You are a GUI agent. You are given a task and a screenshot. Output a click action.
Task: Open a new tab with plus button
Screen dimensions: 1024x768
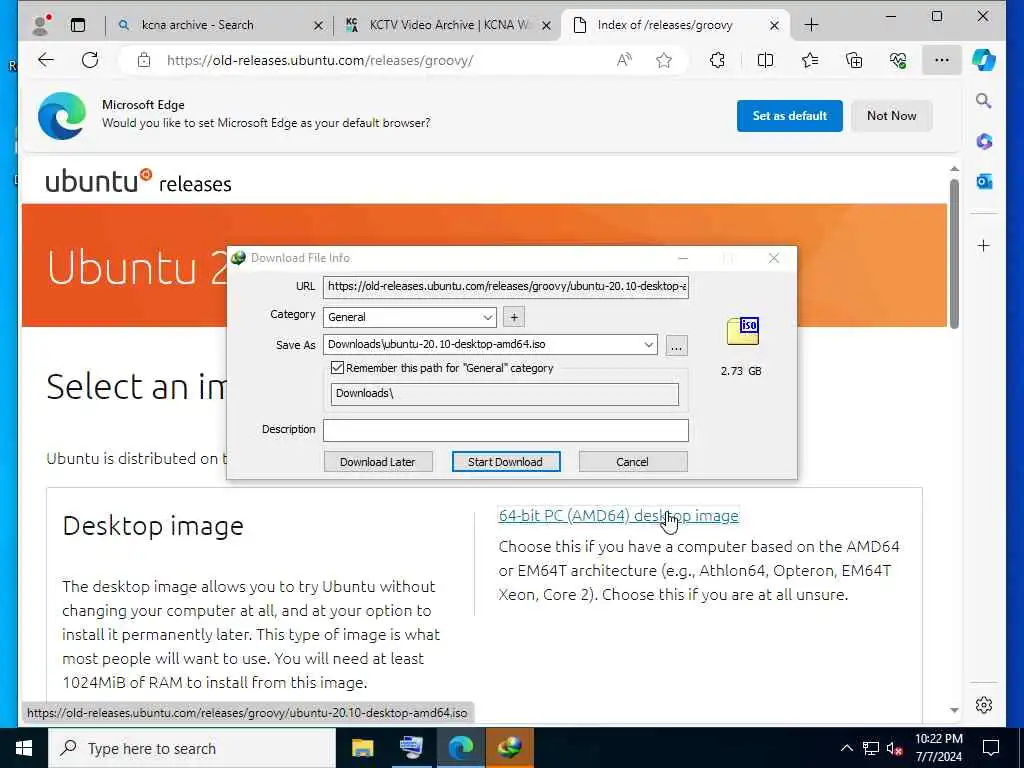(x=811, y=25)
